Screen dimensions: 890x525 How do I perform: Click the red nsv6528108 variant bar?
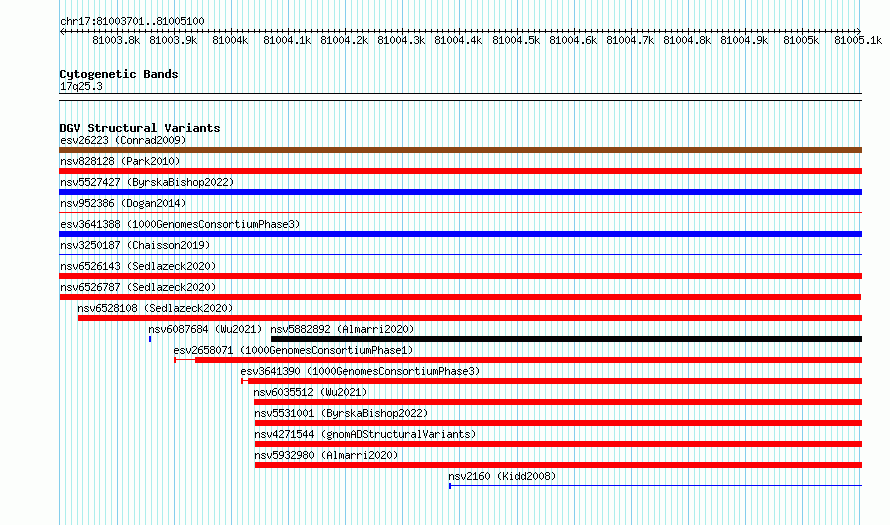click(470, 318)
